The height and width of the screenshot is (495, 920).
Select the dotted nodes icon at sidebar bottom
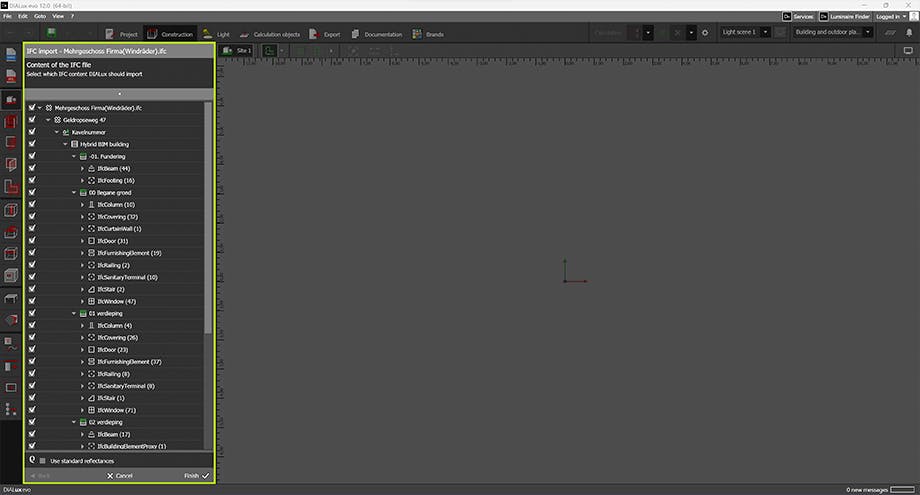[x=11, y=409]
